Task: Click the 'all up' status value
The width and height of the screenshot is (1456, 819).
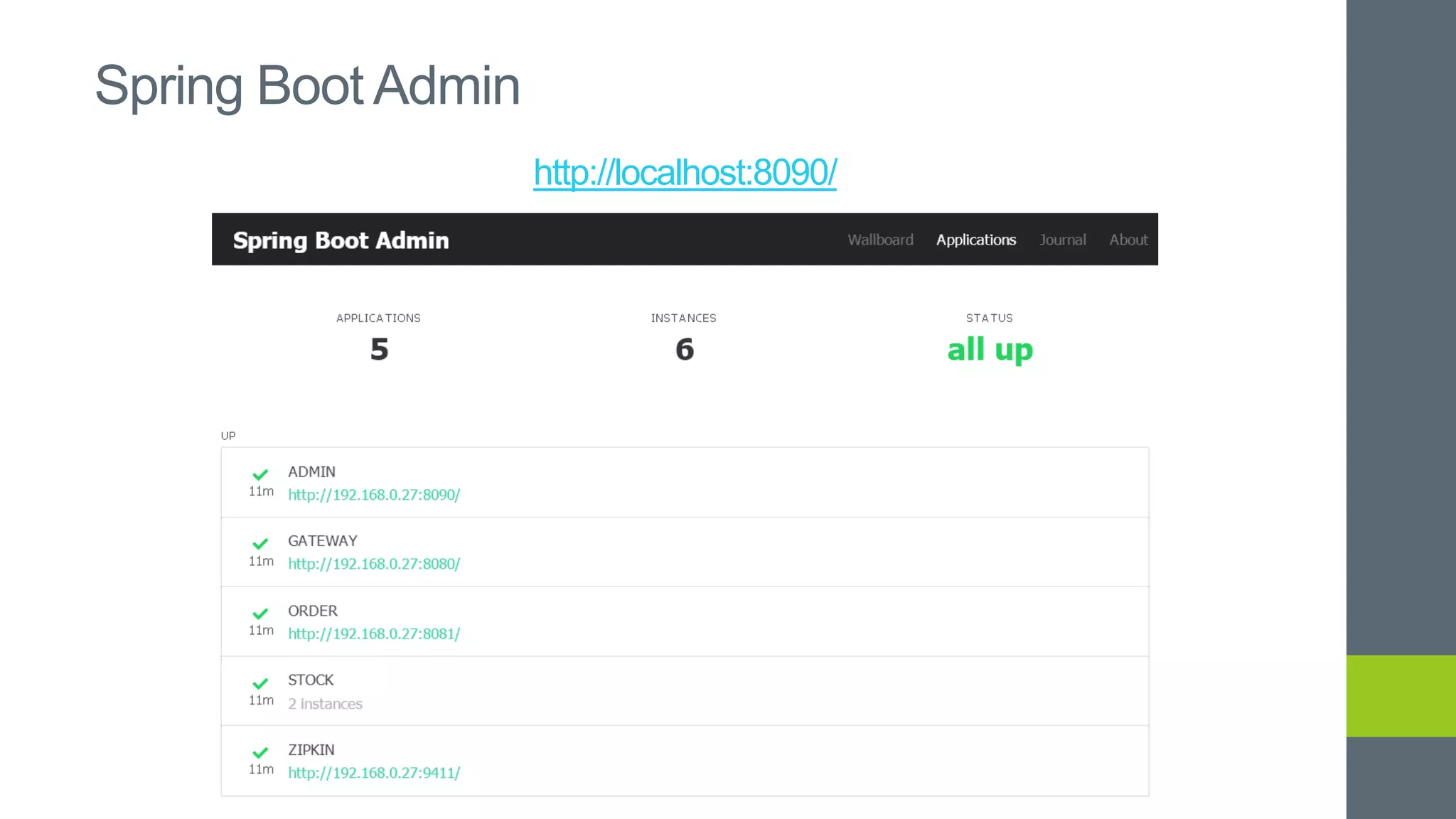Action: [x=990, y=350]
